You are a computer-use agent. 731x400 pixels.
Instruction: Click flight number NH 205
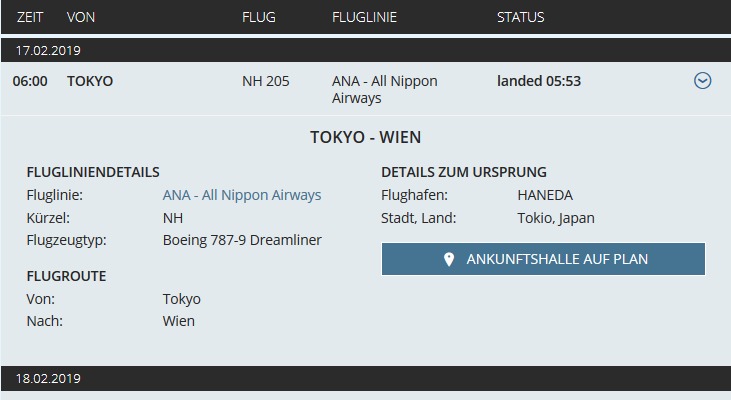tap(266, 81)
